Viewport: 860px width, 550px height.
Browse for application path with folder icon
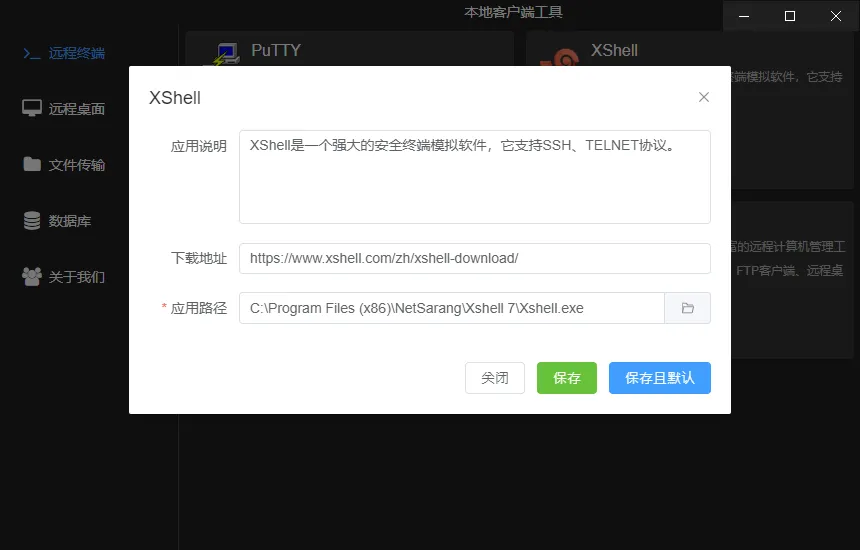tap(687, 308)
